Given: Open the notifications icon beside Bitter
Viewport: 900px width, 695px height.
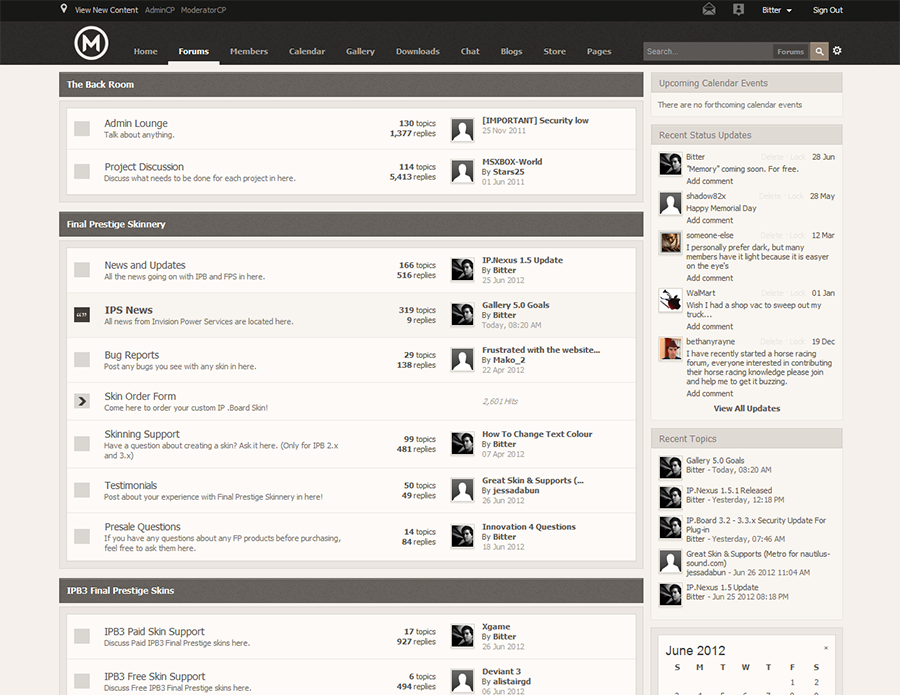Looking at the screenshot, I should [x=738, y=9].
